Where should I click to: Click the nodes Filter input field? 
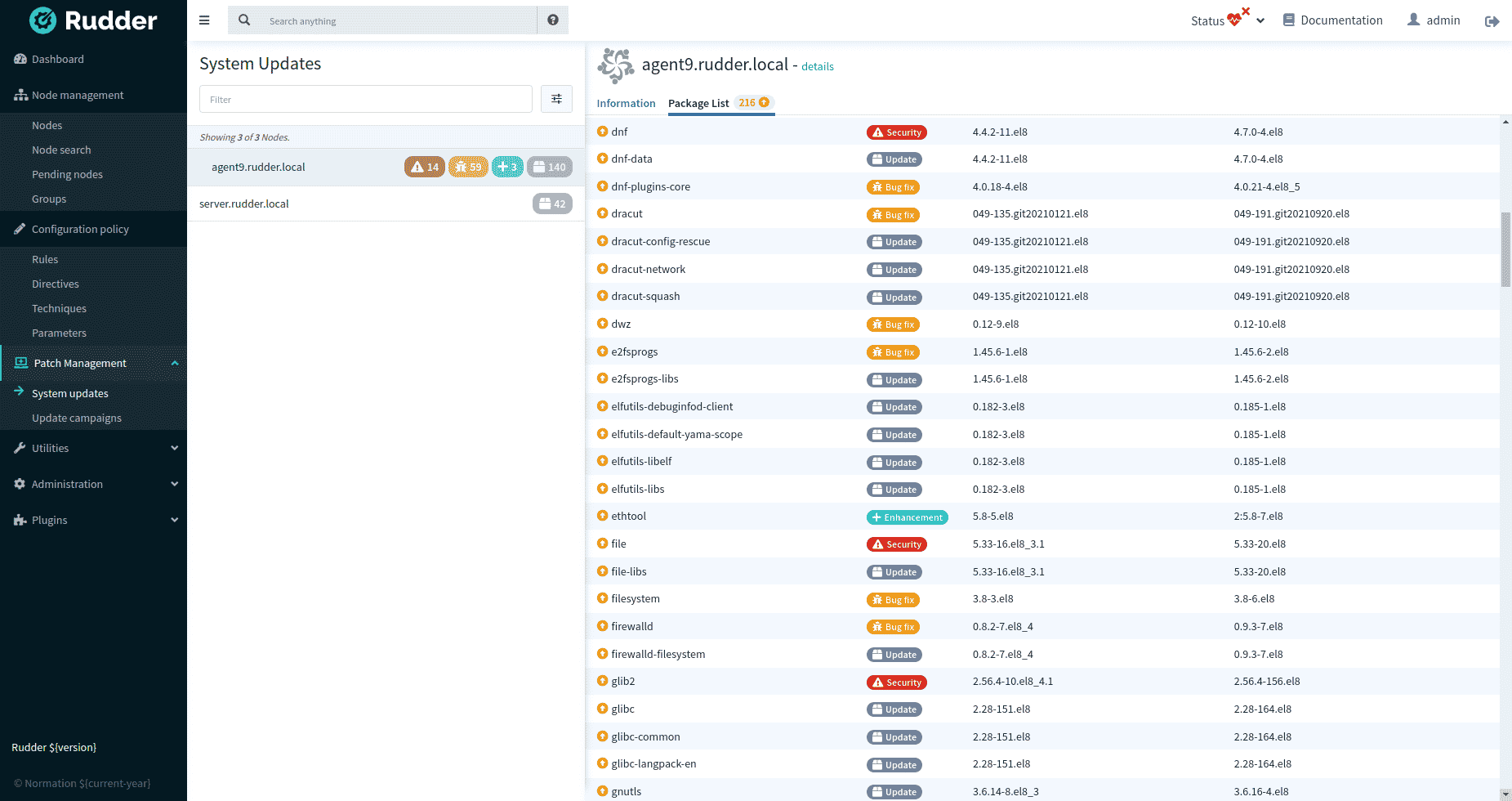366,99
